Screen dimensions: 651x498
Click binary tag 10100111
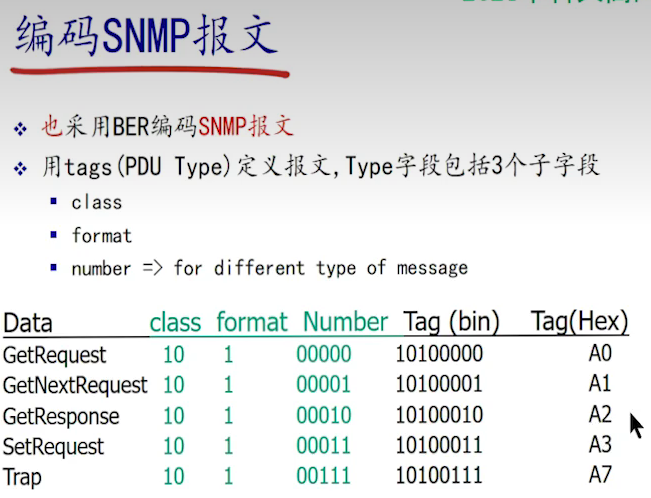[x=439, y=475]
